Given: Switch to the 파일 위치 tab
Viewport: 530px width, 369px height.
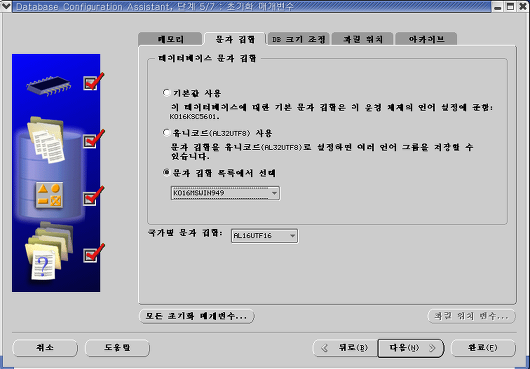Looking at the screenshot, I should [362, 39].
